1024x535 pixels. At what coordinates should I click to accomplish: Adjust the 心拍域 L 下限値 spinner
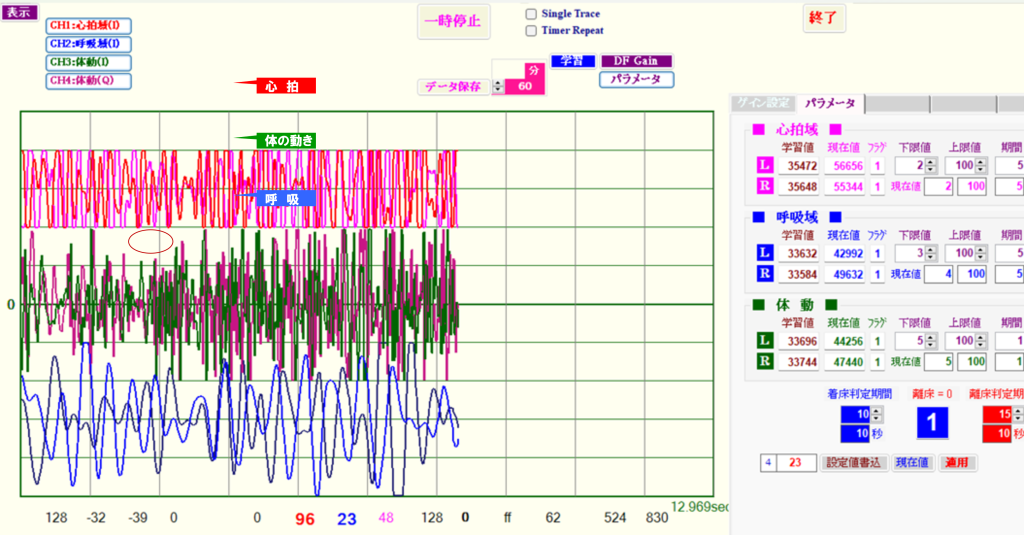(x=931, y=166)
